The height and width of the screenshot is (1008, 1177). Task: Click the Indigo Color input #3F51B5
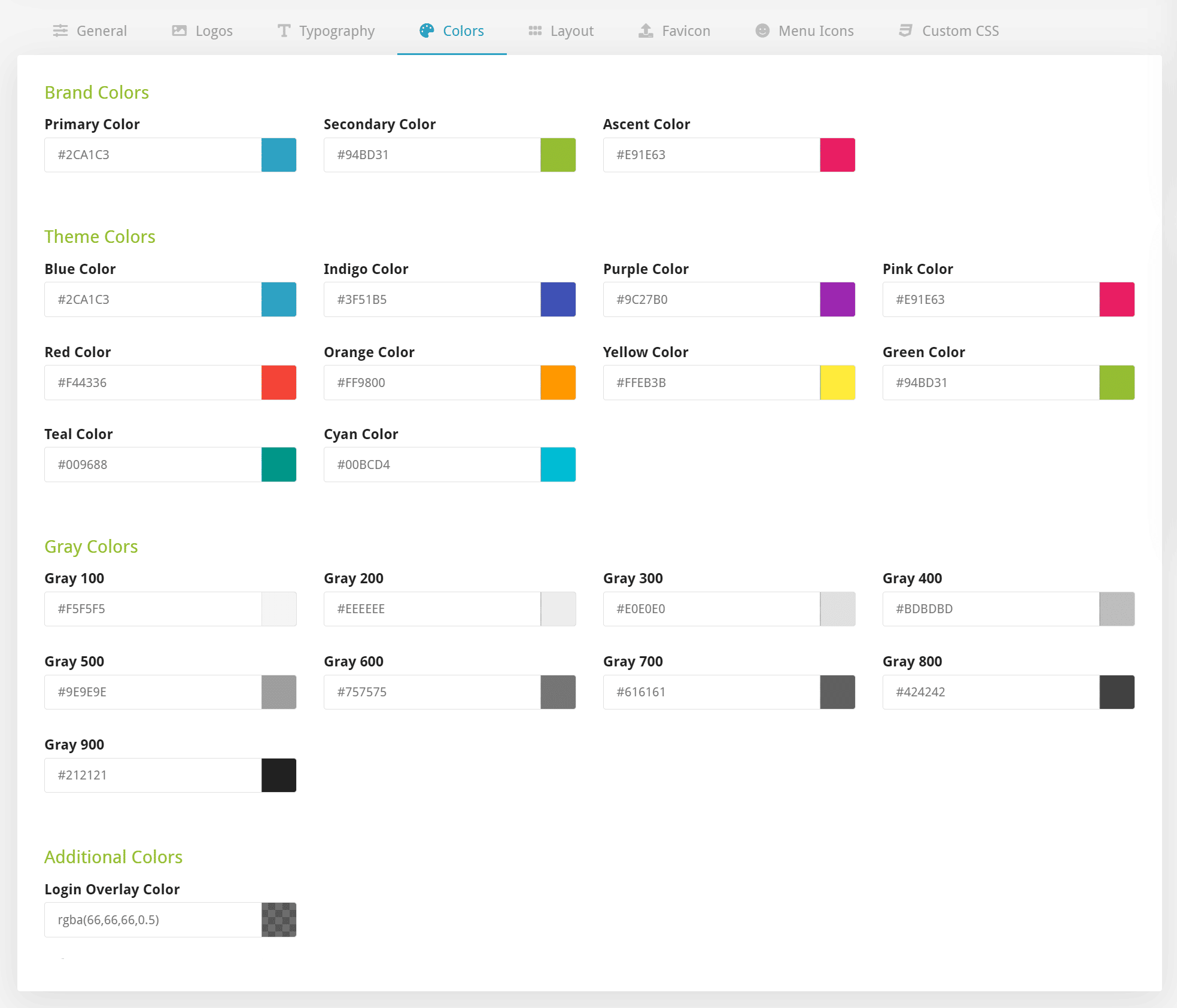431,299
